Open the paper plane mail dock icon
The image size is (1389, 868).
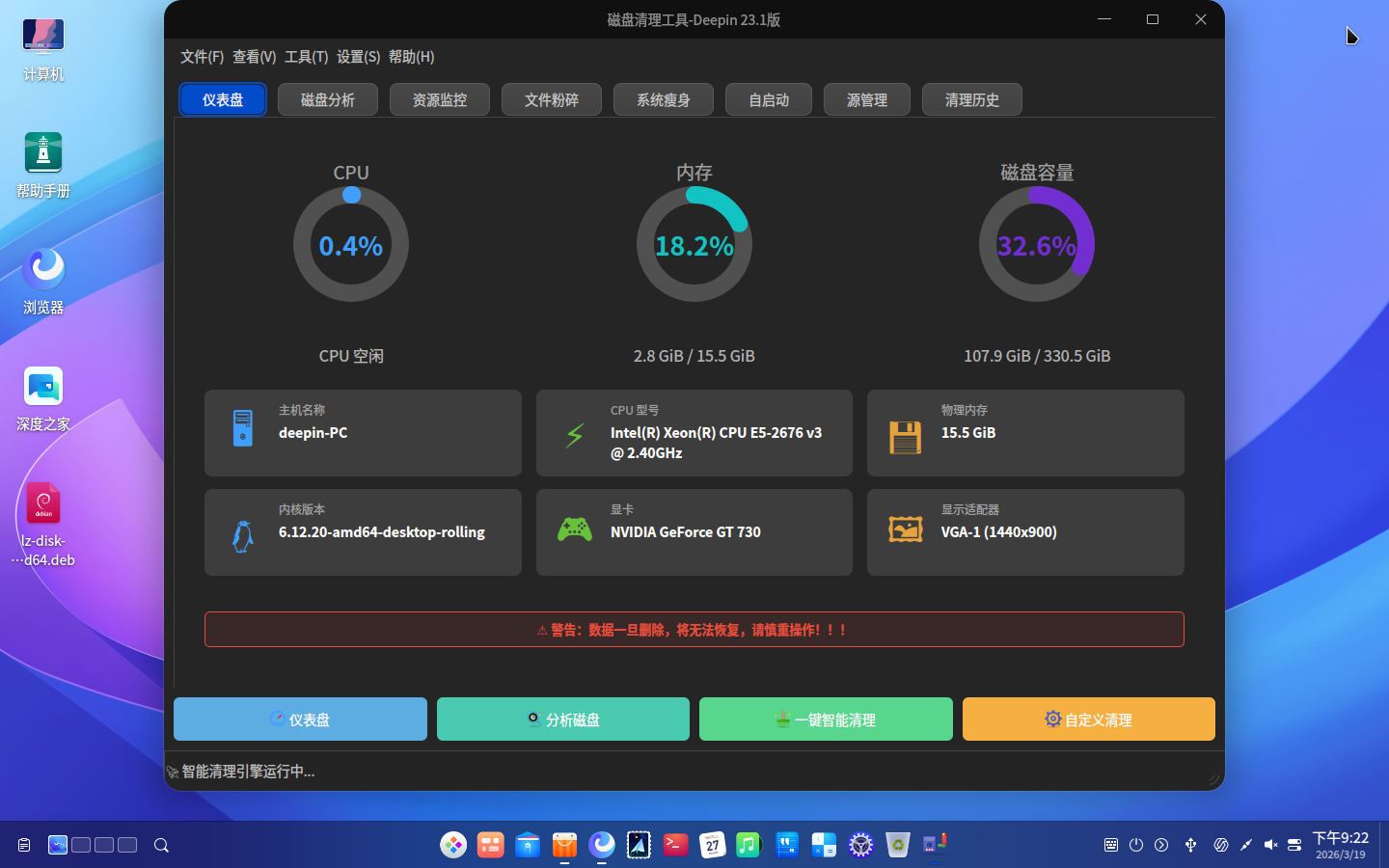[x=639, y=845]
